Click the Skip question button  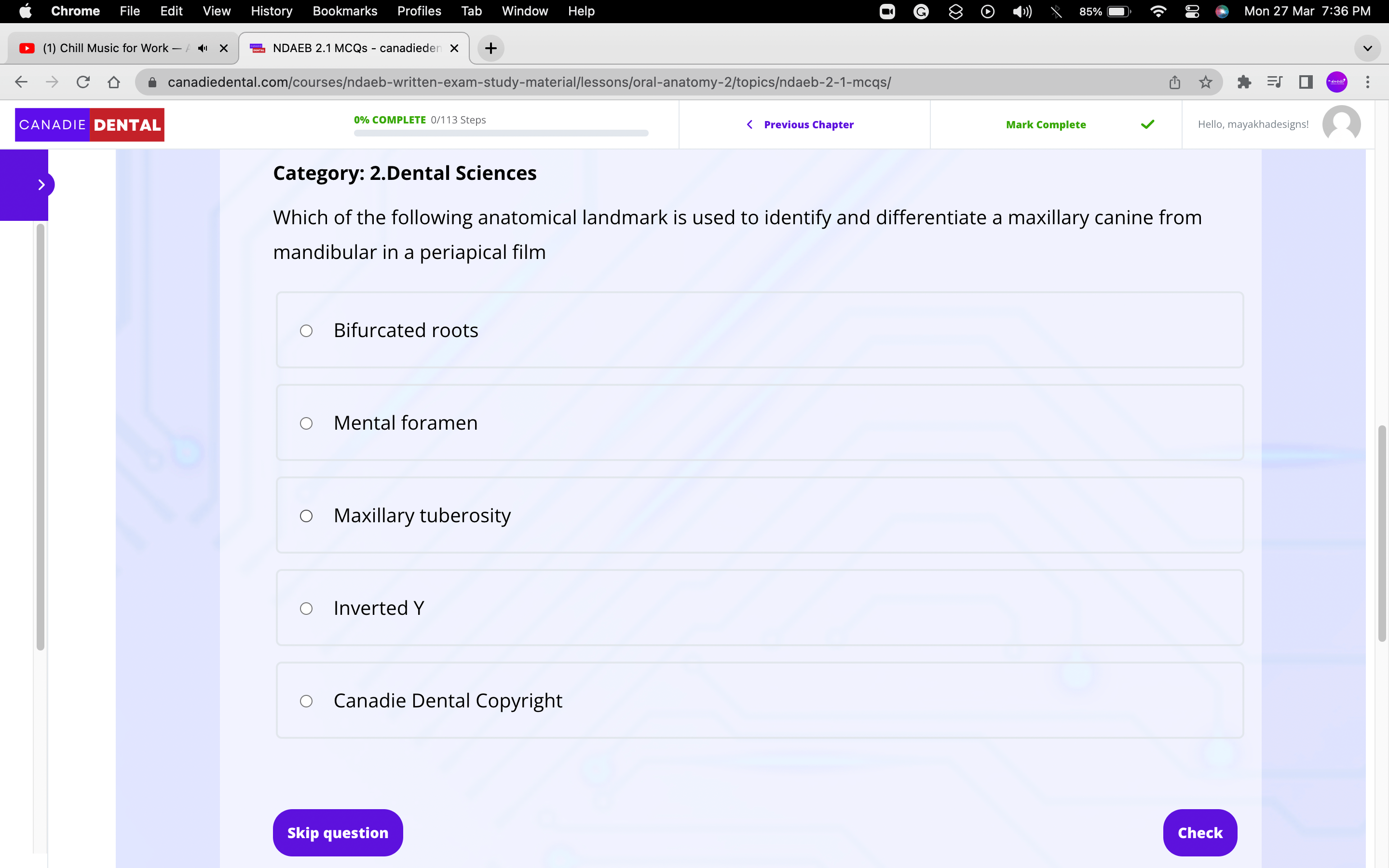338,832
